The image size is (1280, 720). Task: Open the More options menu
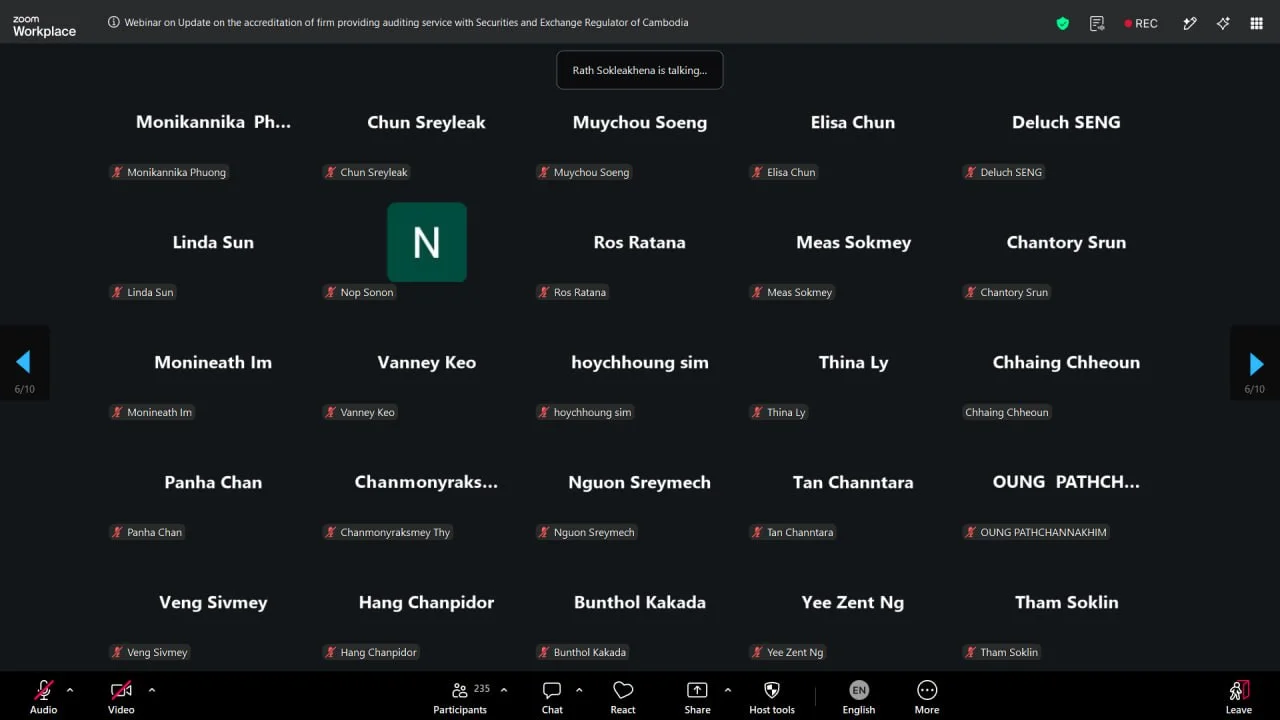927,697
